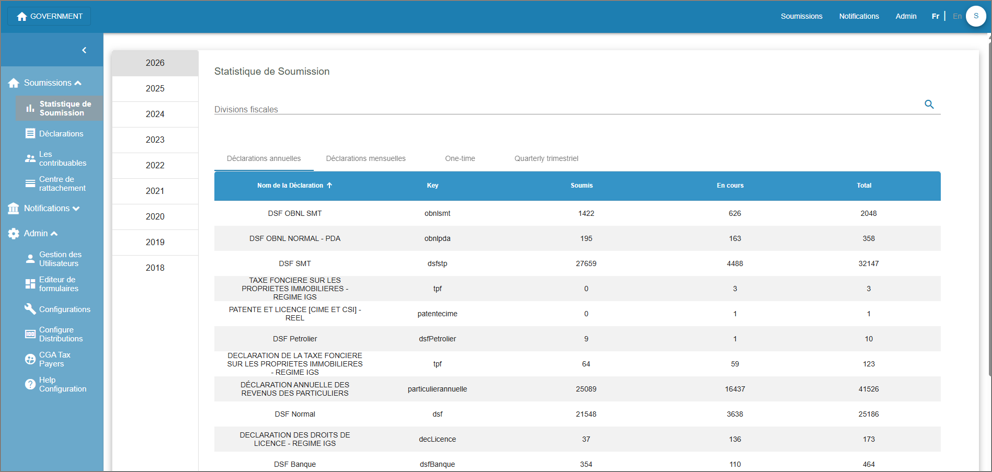Switch language to Fr
The height and width of the screenshot is (472, 992).
point(935,16)
